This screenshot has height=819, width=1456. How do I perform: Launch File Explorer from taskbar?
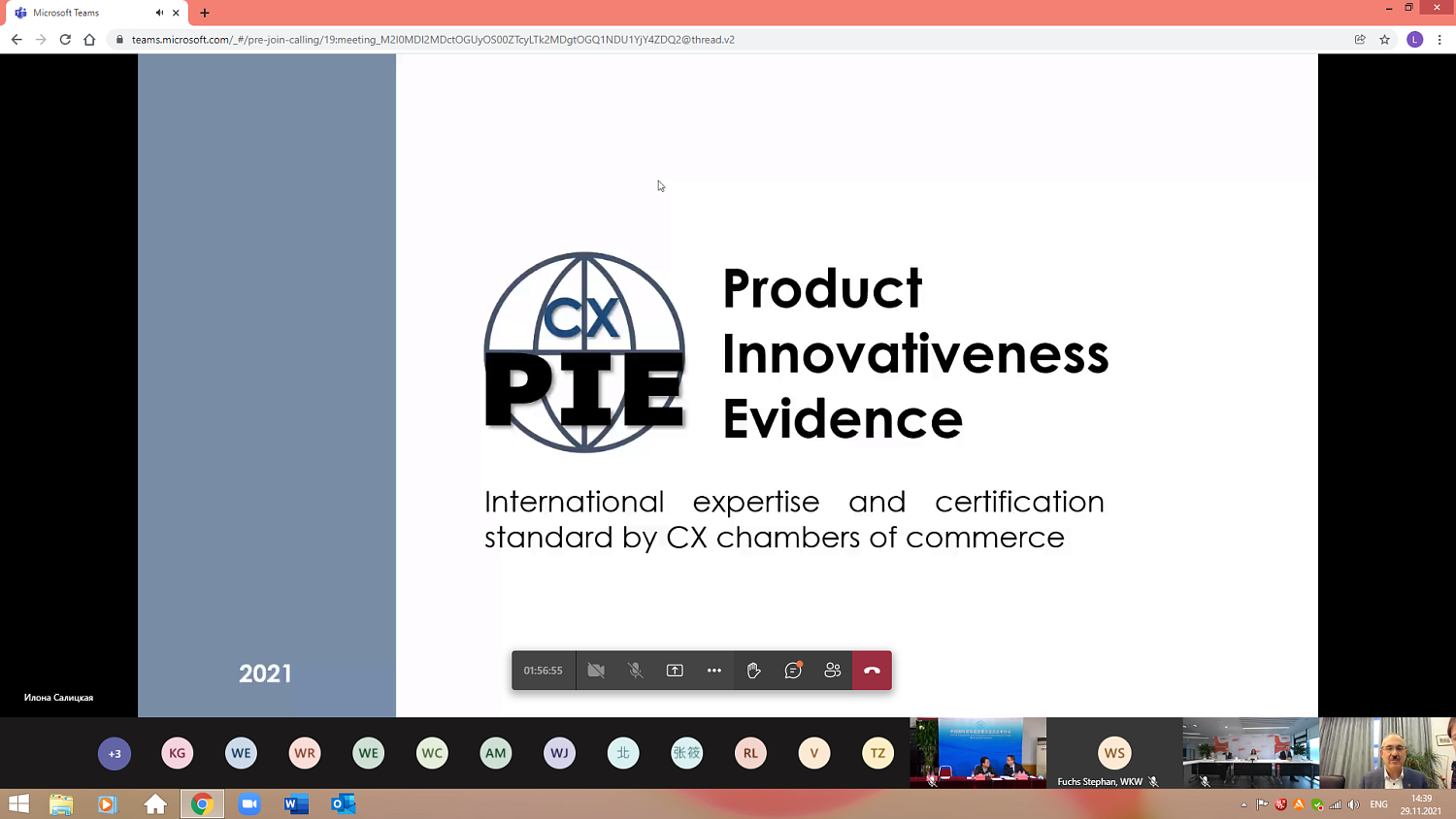pos(61,803)
